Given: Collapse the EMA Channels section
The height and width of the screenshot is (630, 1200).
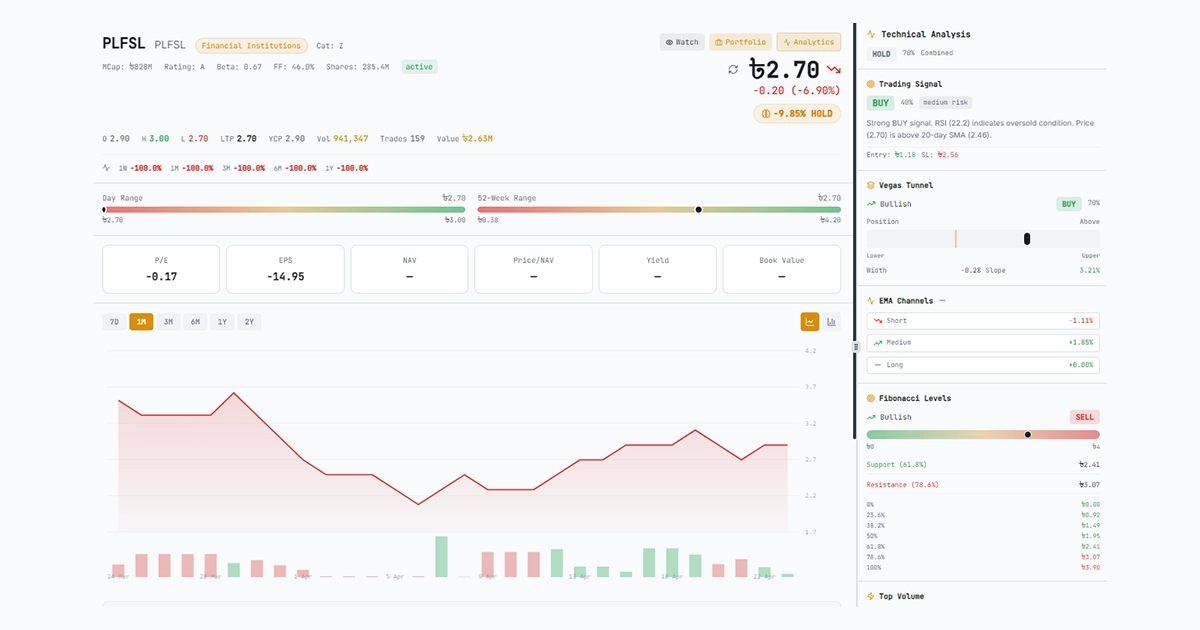Looking at the screenshot, I should coord(942,300).
